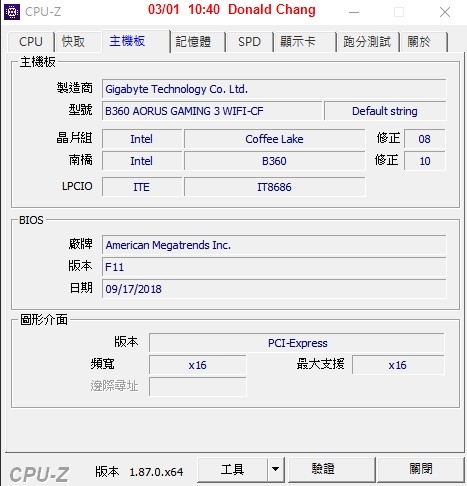This screenshot has height=486, width=467.
Task: Click the revision value 10
Action: click(425, 161)
